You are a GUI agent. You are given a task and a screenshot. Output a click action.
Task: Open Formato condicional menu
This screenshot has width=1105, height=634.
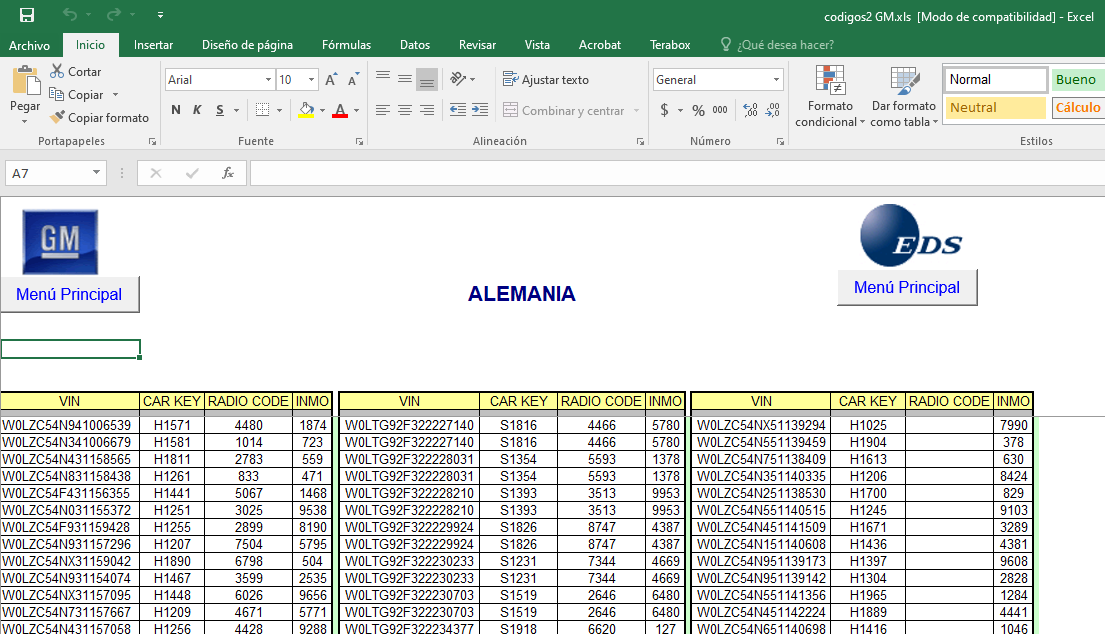coord(830,98)
